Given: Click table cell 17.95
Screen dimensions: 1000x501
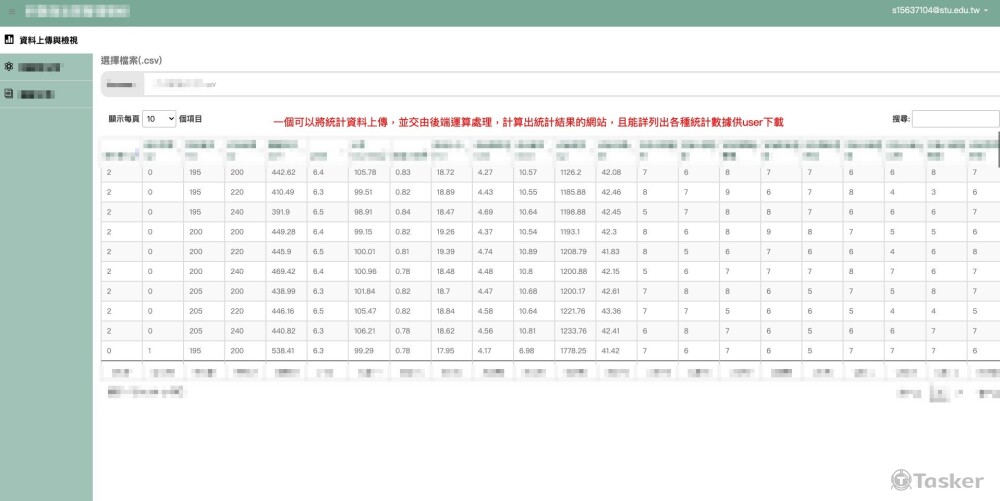Looking at the screenshot, I should pos(452,351).
